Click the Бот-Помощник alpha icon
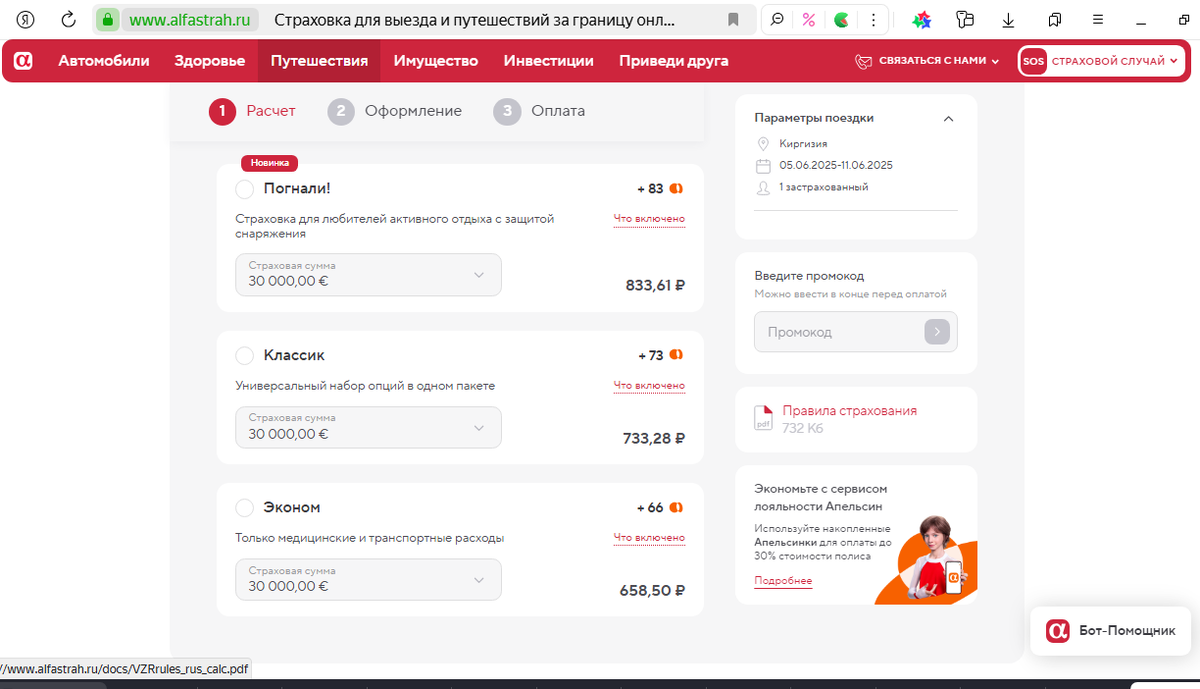 tap(1058, 631)
